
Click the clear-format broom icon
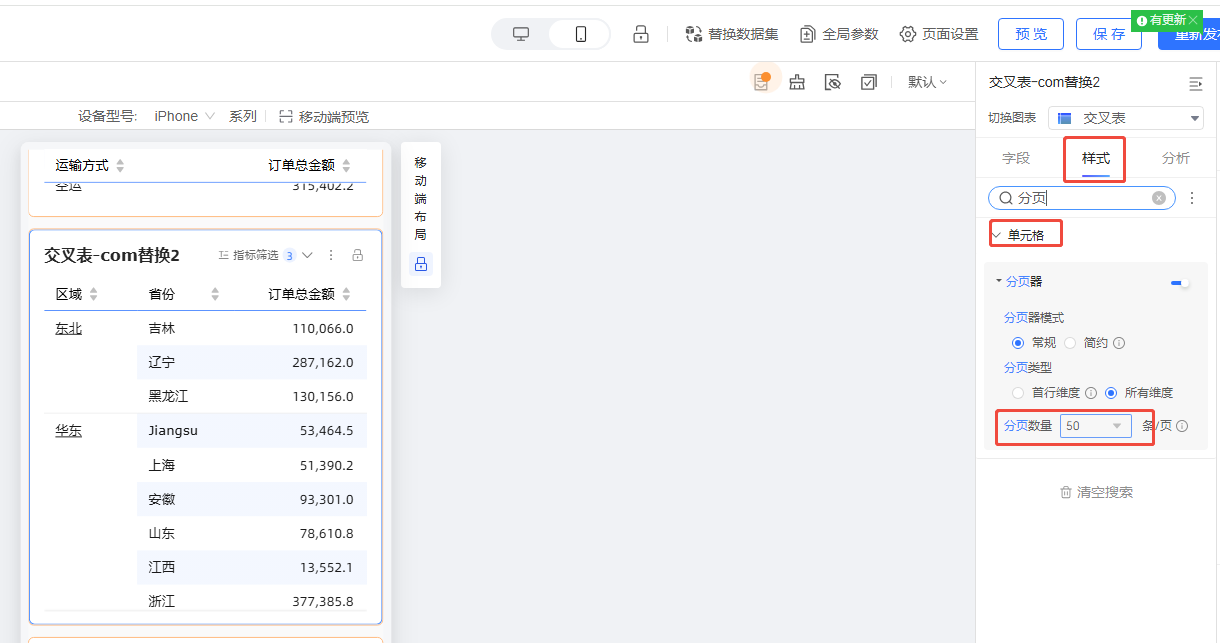coord(797,82)
